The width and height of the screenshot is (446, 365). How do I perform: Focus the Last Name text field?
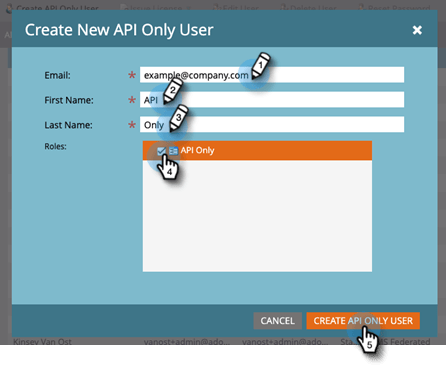coord(272,124)
